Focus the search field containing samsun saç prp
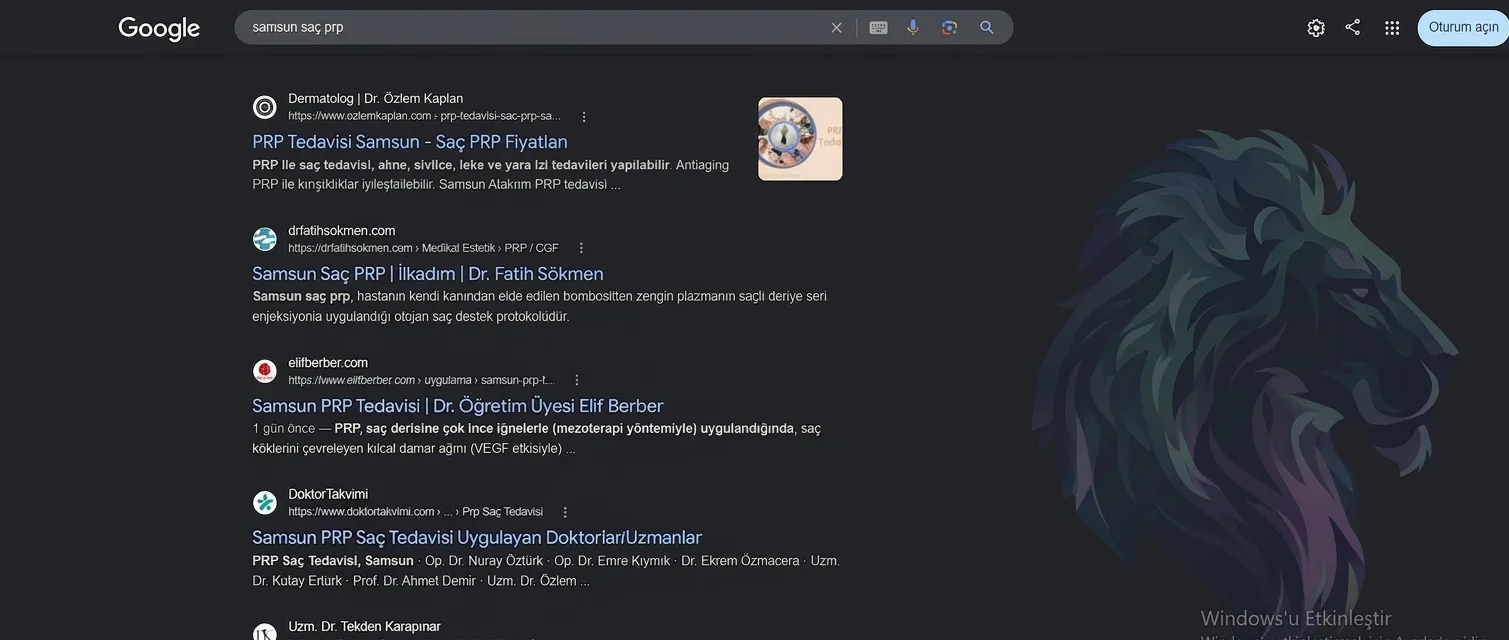The height and width of the screenshot is (640, 1509). coord(530,27)
